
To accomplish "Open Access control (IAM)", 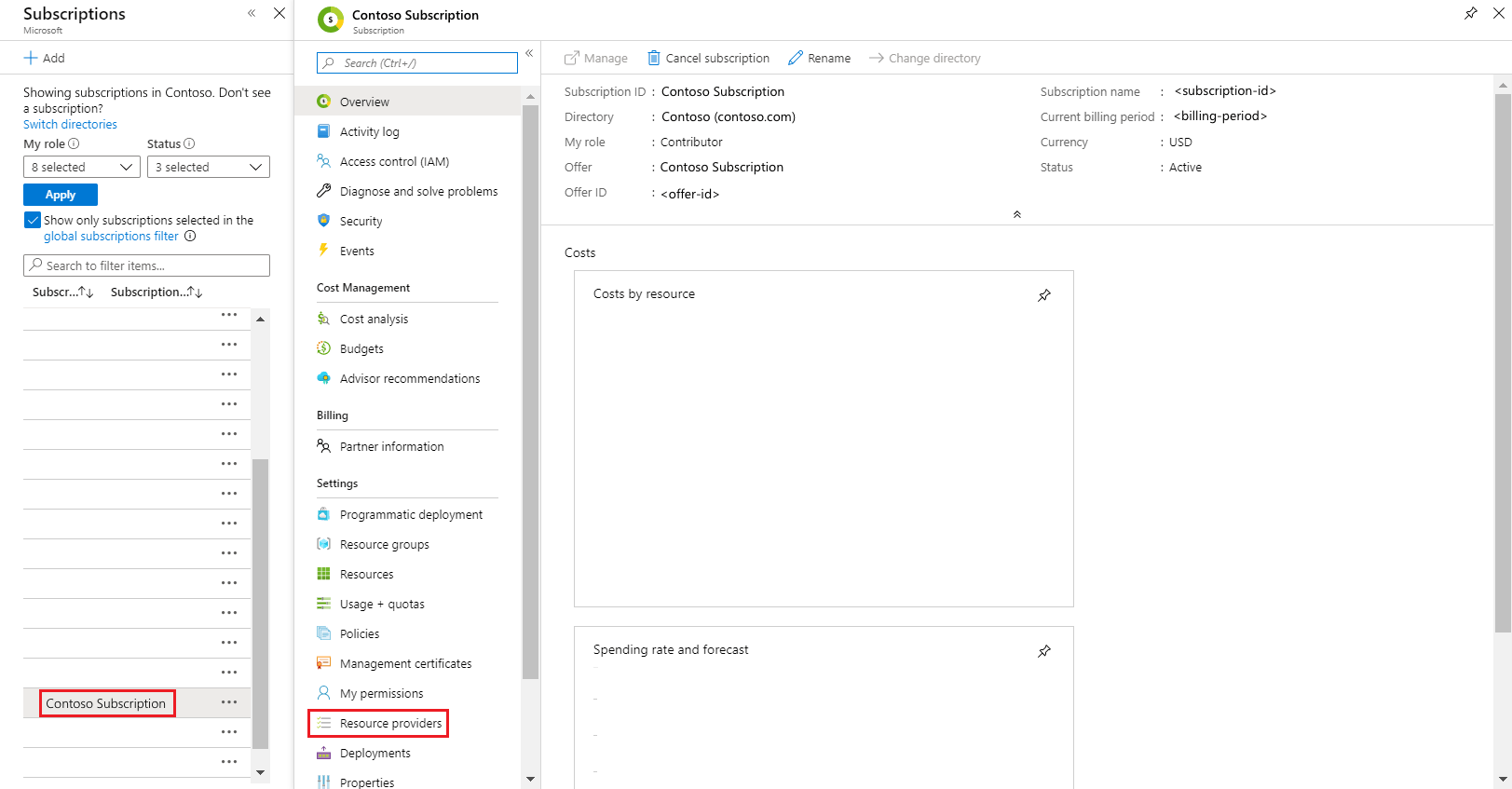I will pyautogui.click(x=394, y=161).
